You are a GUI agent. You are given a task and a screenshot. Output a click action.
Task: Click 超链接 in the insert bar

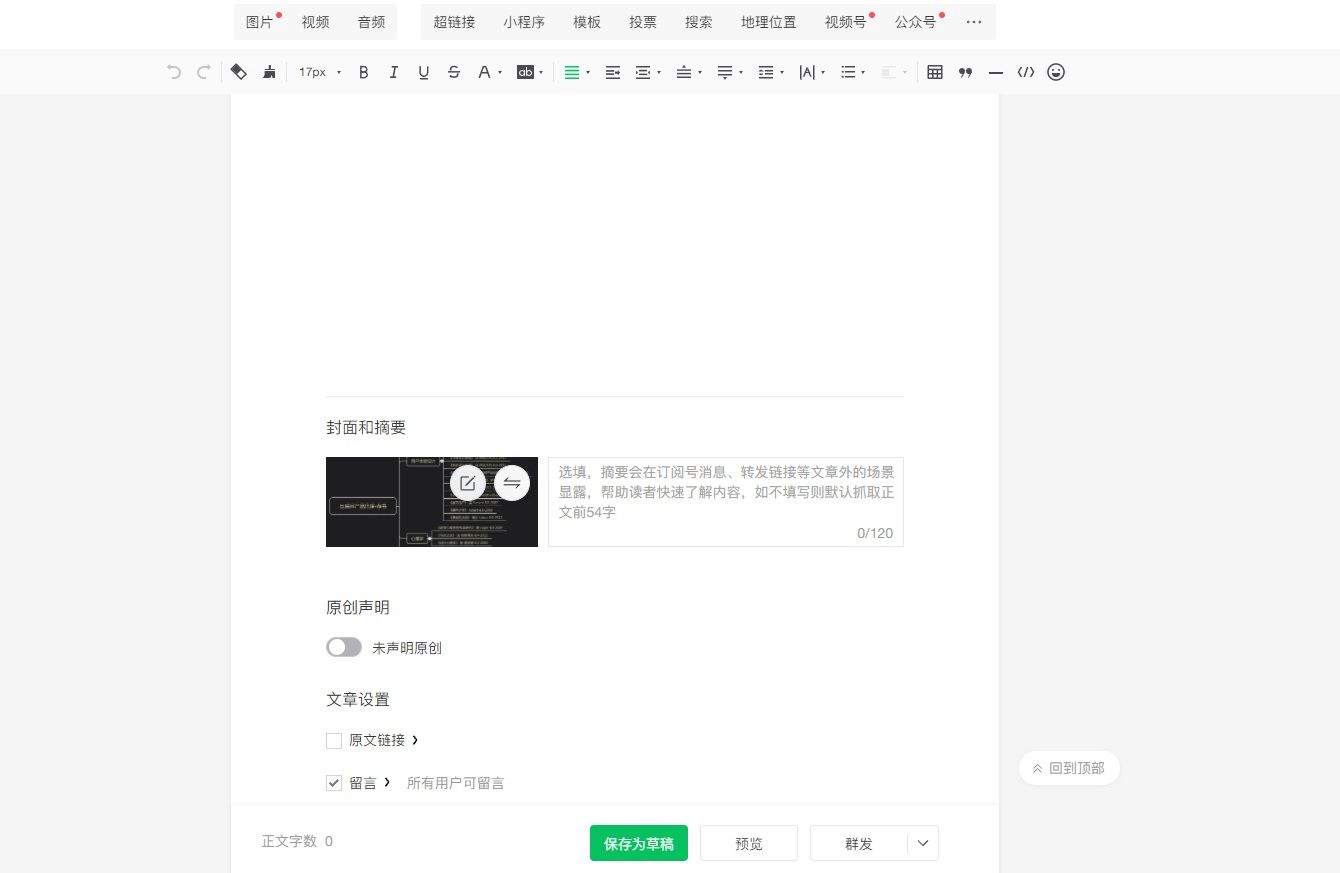[x=454, y=22]
